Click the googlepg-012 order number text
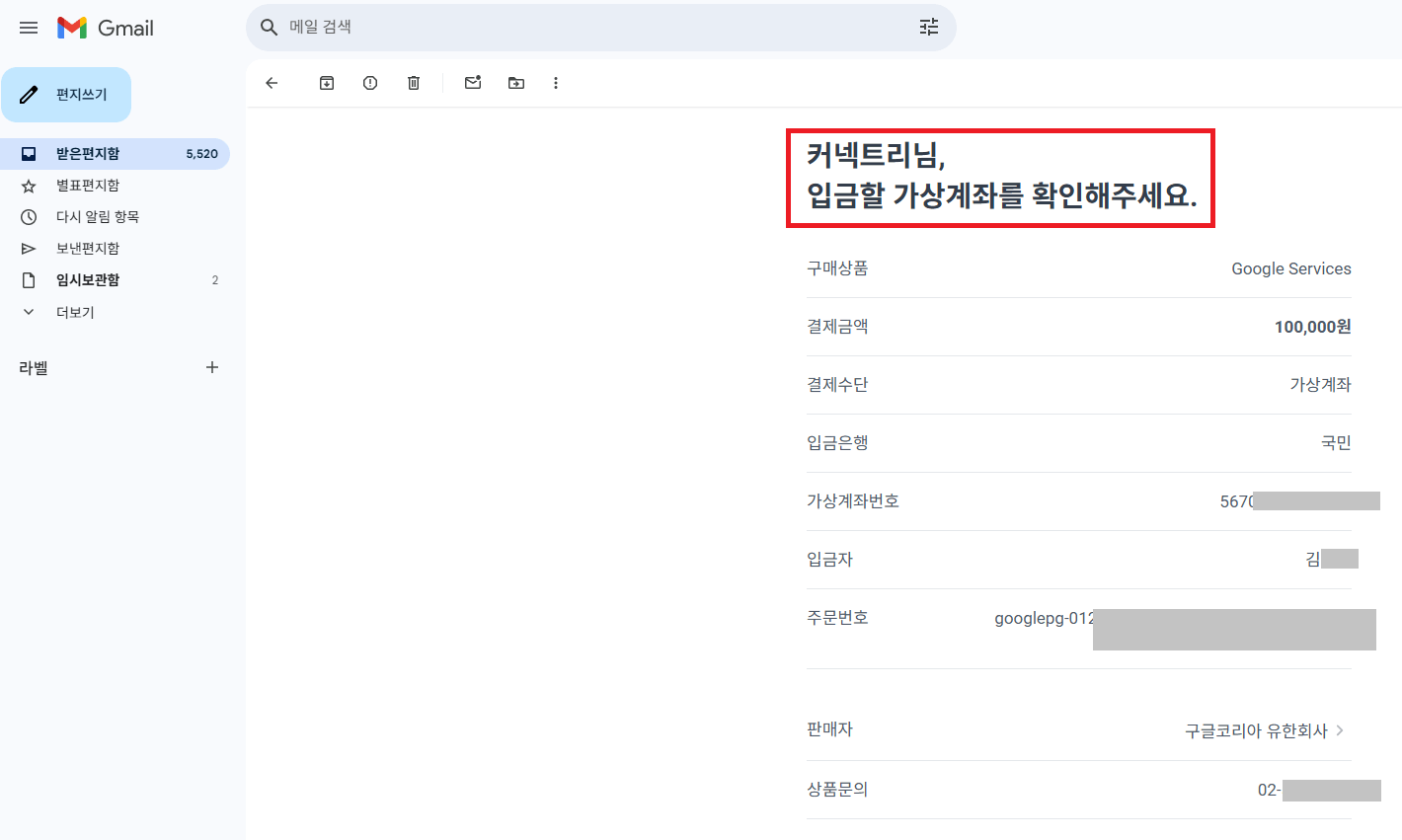Screen dimensions: 1402x840 (x=1044, y=619)
